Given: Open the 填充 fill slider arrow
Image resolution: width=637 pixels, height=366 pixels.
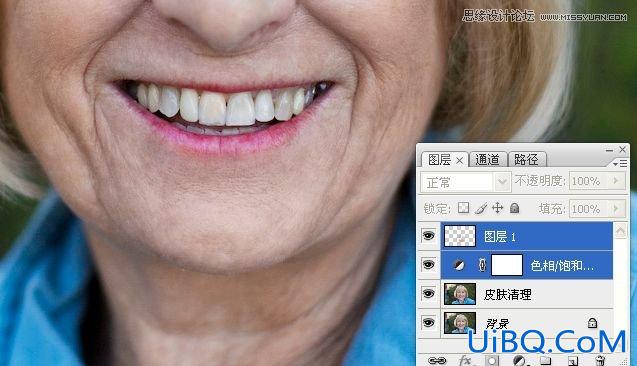Looking at the screenshot, I should pyautogui.click(x=616, y=208).
